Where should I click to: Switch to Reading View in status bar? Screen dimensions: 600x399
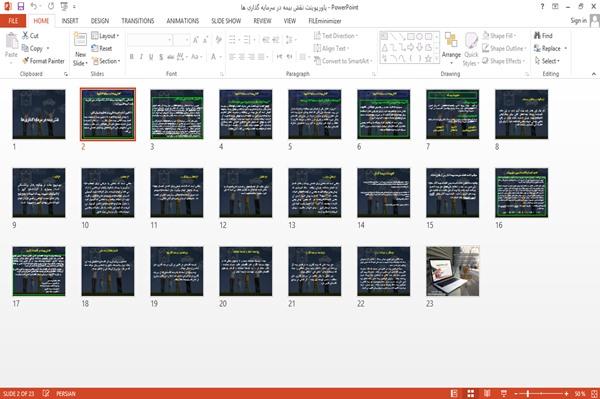[x=487, y=393]
